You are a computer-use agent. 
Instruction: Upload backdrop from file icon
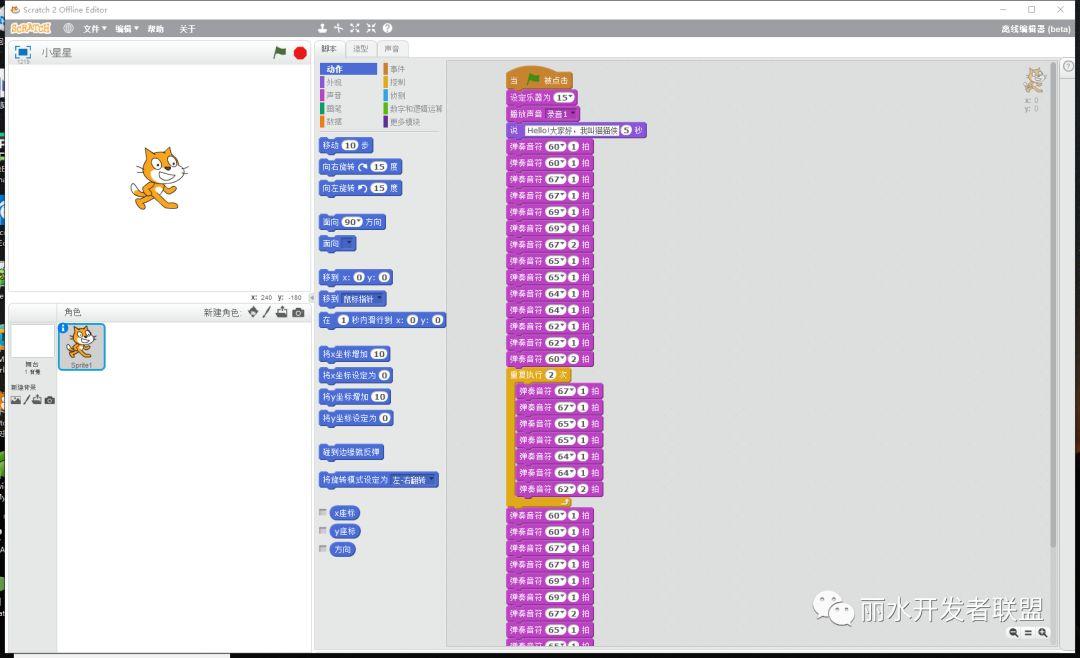pos(37,400)
